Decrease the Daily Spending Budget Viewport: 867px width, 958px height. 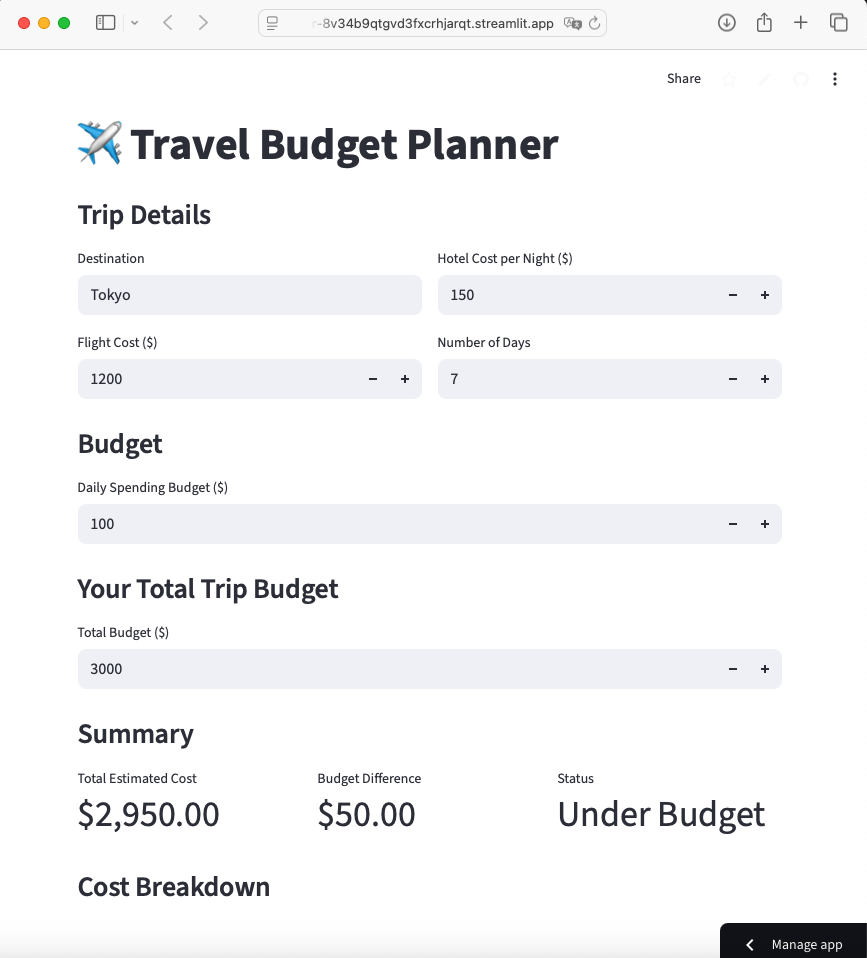coord(732,524)
